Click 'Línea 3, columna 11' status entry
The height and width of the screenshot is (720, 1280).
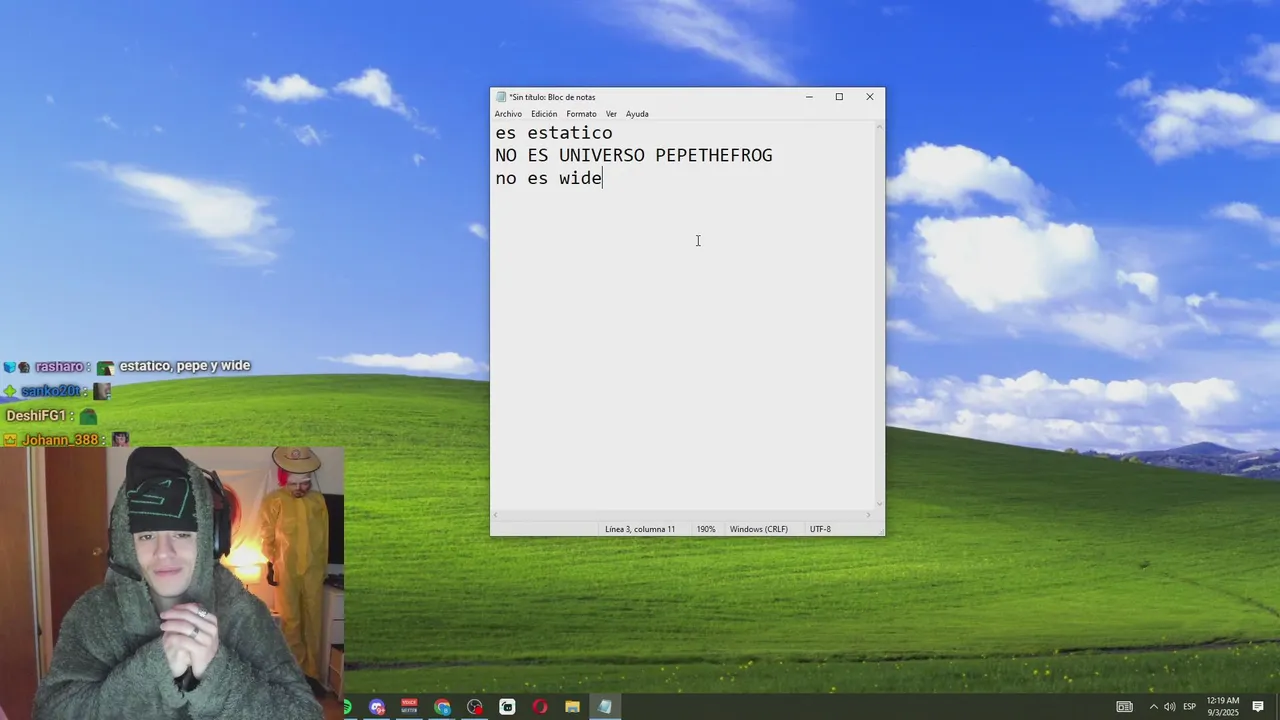(x=640, y=529)
